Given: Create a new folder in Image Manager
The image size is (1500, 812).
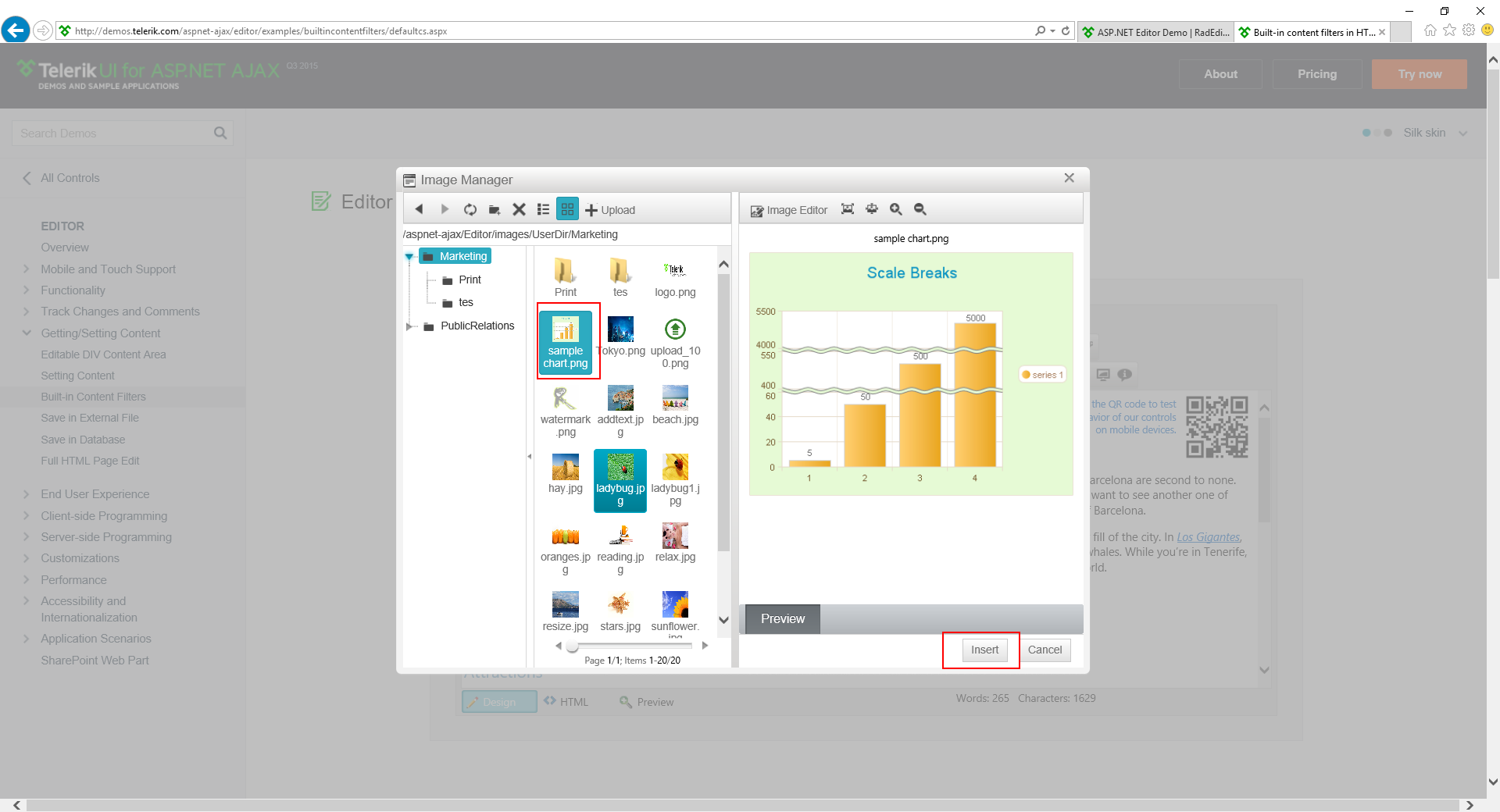Looking at the screenshot, I should click(495, 209).
